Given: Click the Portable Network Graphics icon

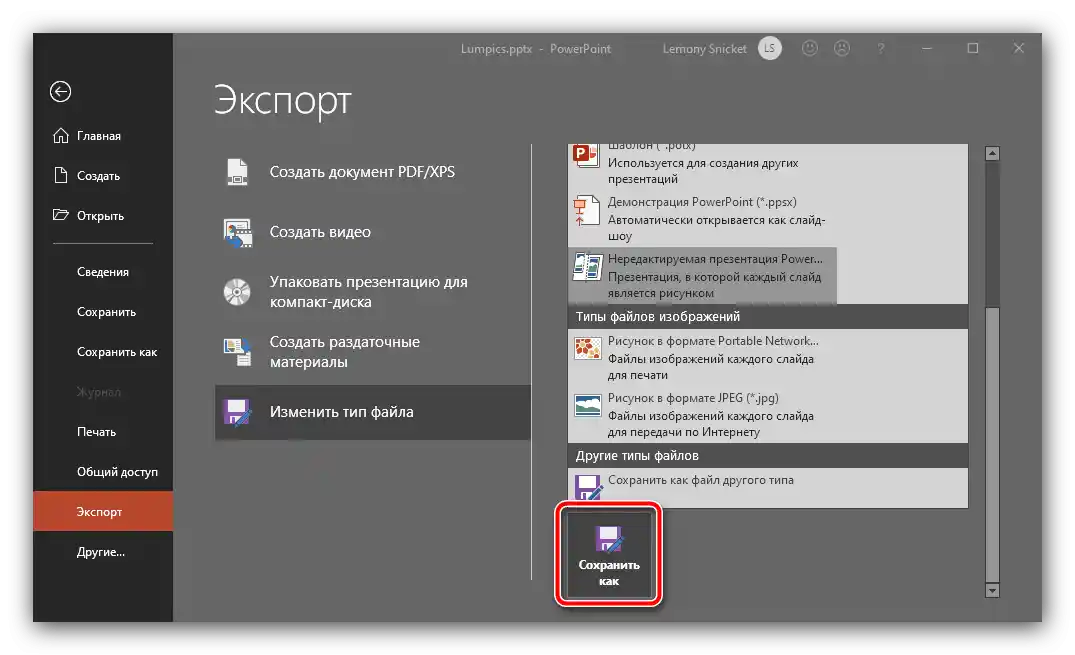Looking at the screenshot, I should pos(588,348).
